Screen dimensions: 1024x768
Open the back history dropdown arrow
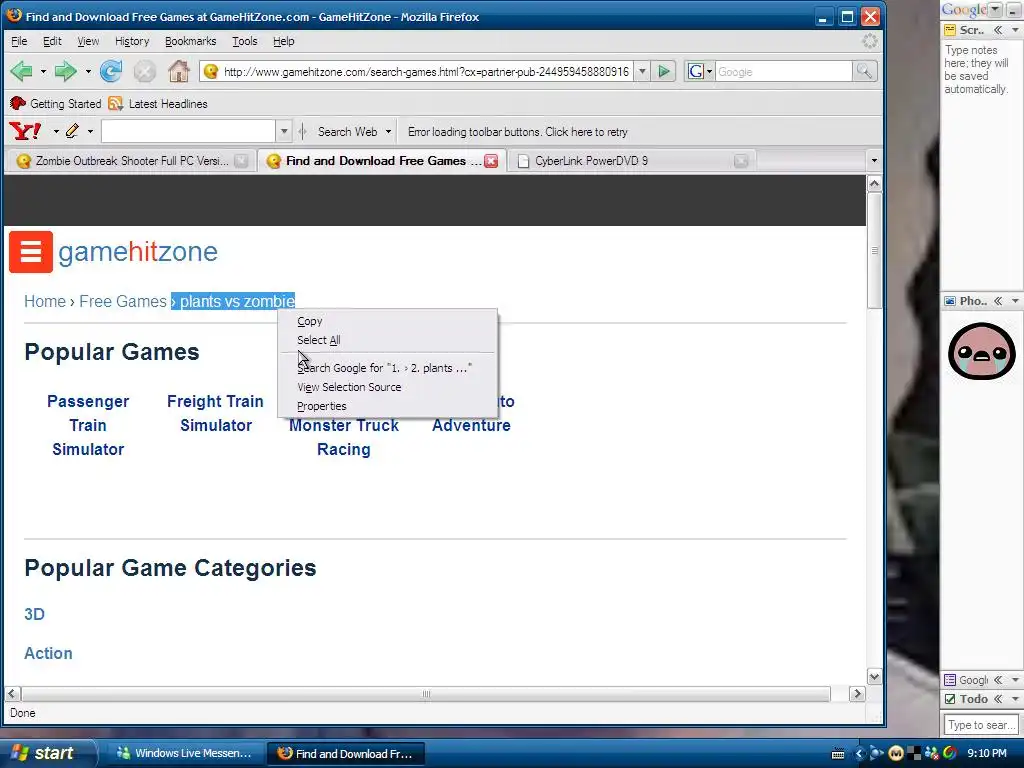point(43,71)
